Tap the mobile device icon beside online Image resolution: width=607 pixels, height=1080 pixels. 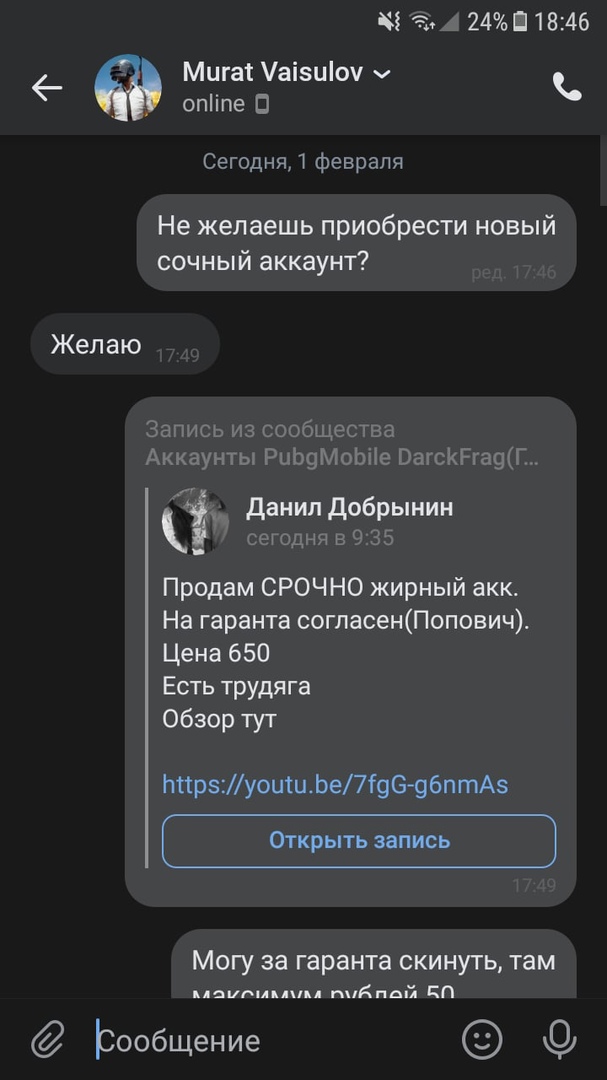pyautogui.click(x=262, y=104)
